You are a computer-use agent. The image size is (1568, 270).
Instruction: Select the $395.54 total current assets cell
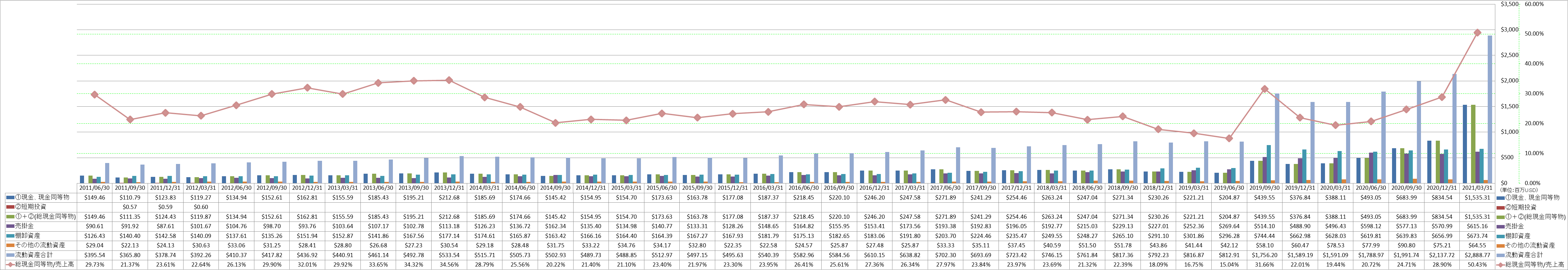(94, 255)
